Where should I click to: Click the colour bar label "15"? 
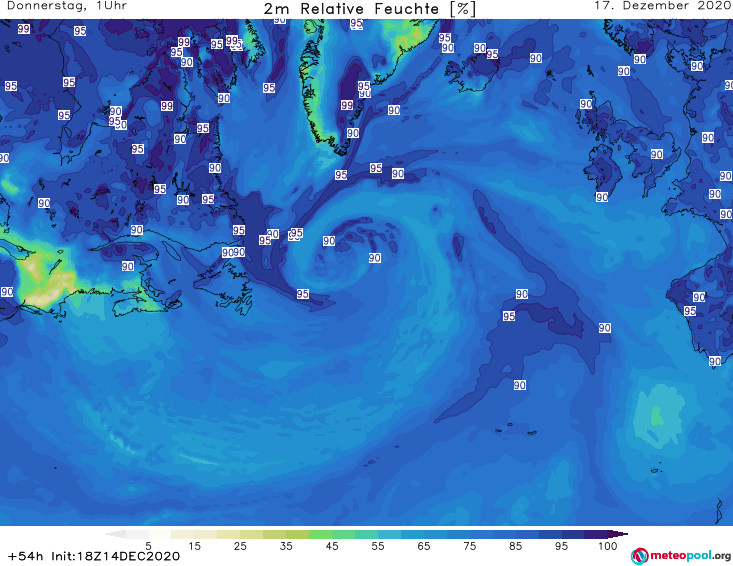click(x=194, y=546)
